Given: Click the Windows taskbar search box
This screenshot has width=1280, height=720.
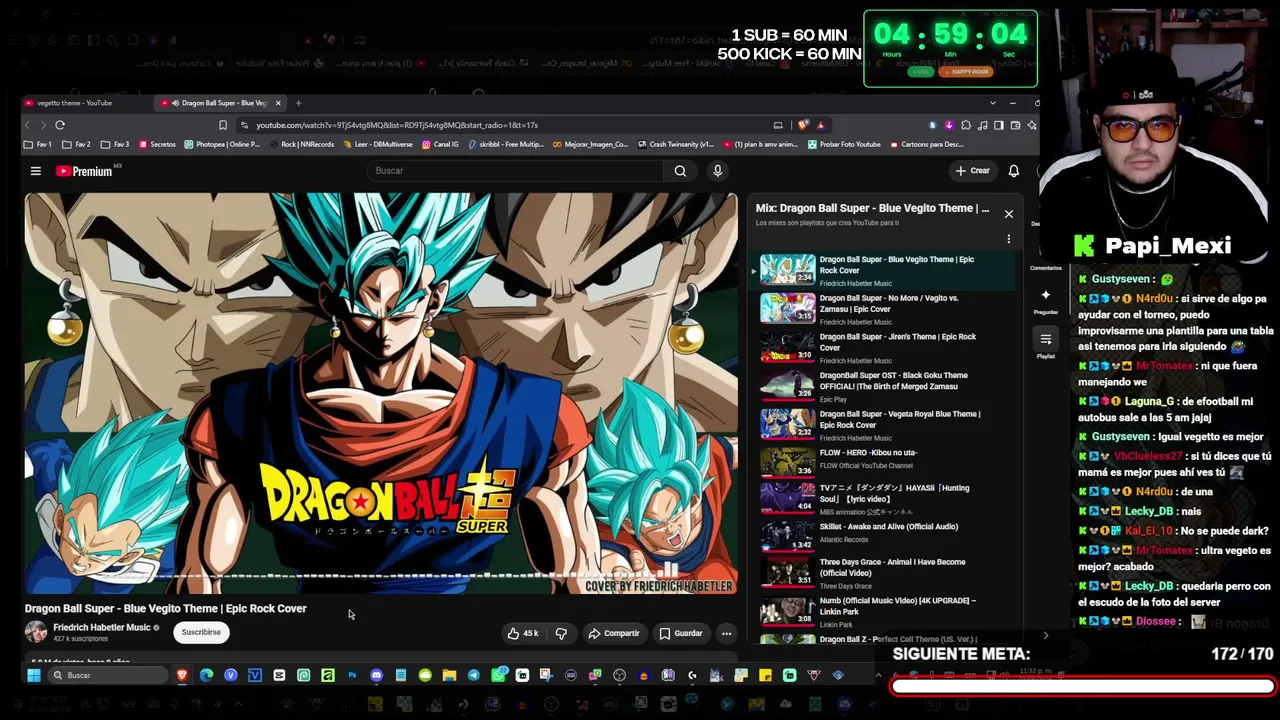Looking at the screenshot, I should tap(108, 675).
